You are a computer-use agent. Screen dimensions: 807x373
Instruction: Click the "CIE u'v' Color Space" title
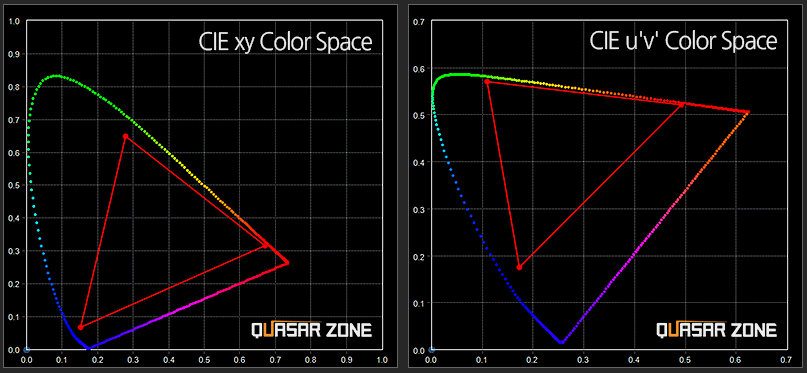pyautogui.click(x=683, y=41)
